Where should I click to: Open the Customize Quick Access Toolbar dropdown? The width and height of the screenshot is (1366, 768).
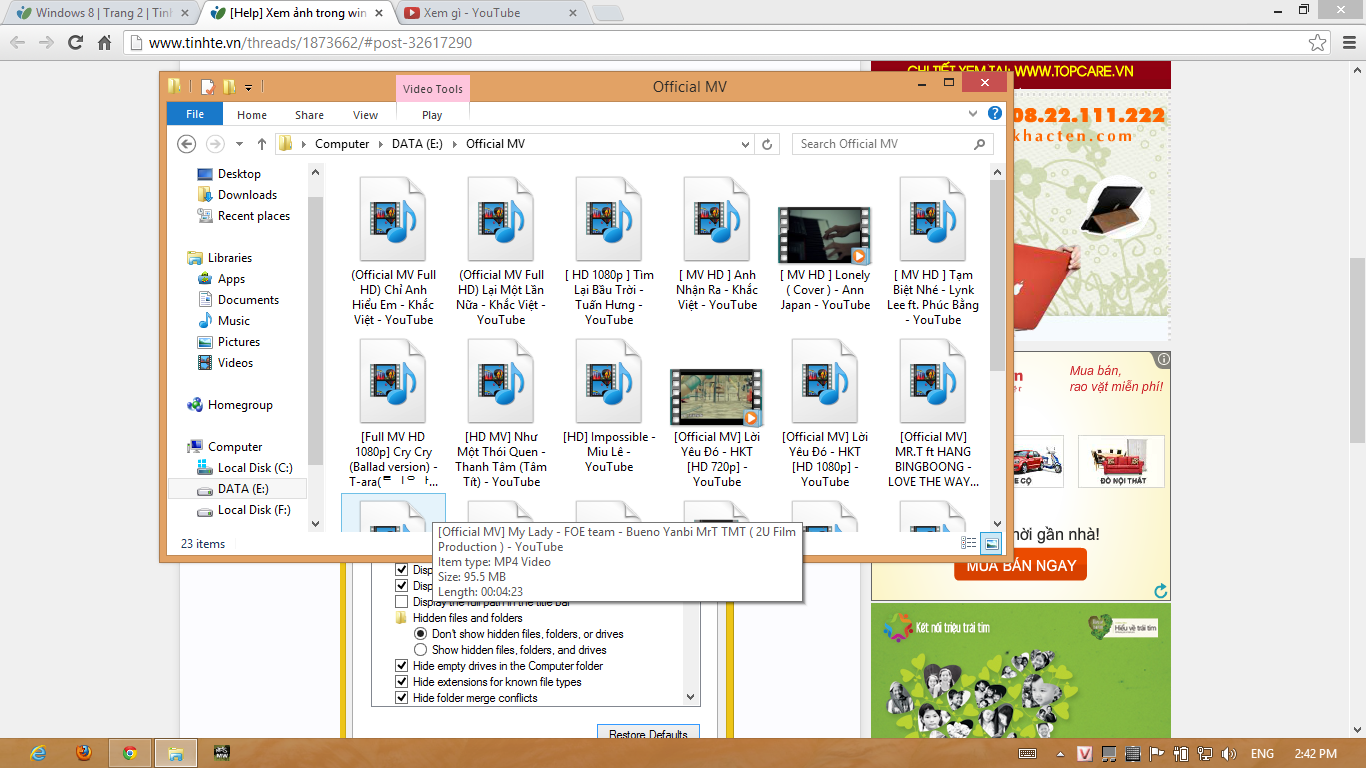tap(248, 88)
